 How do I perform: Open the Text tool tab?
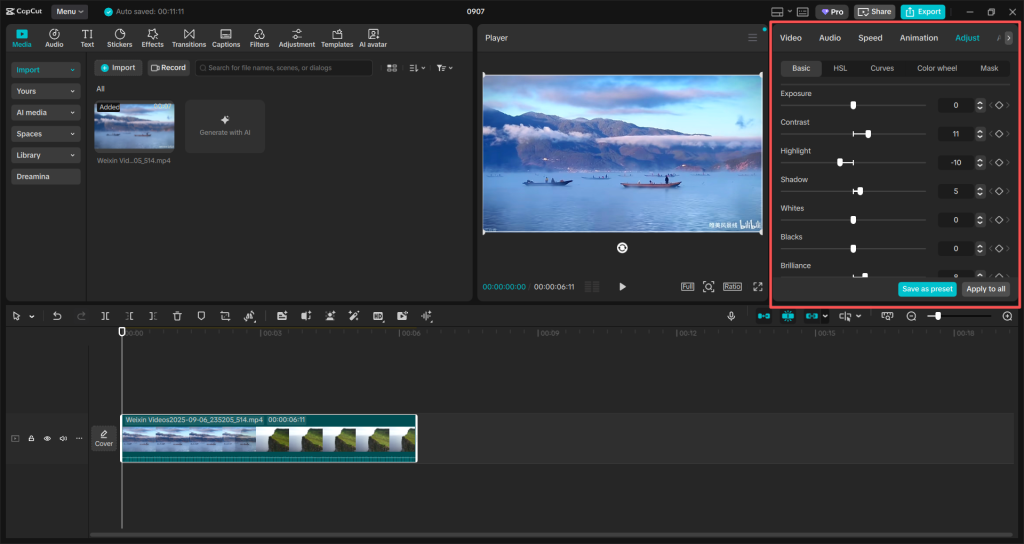pyautogui.click(x=87, y=38)
